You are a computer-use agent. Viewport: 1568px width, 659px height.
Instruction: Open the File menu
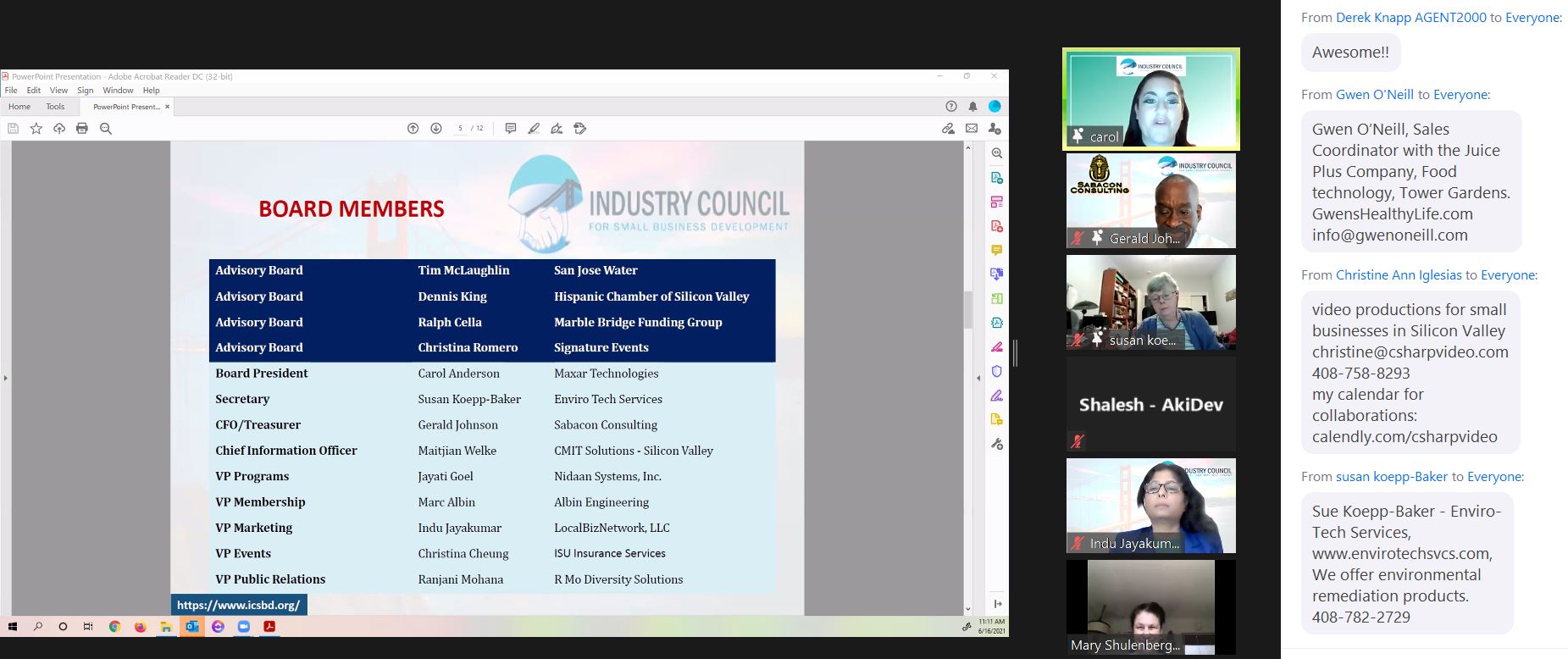coord(11,91)
